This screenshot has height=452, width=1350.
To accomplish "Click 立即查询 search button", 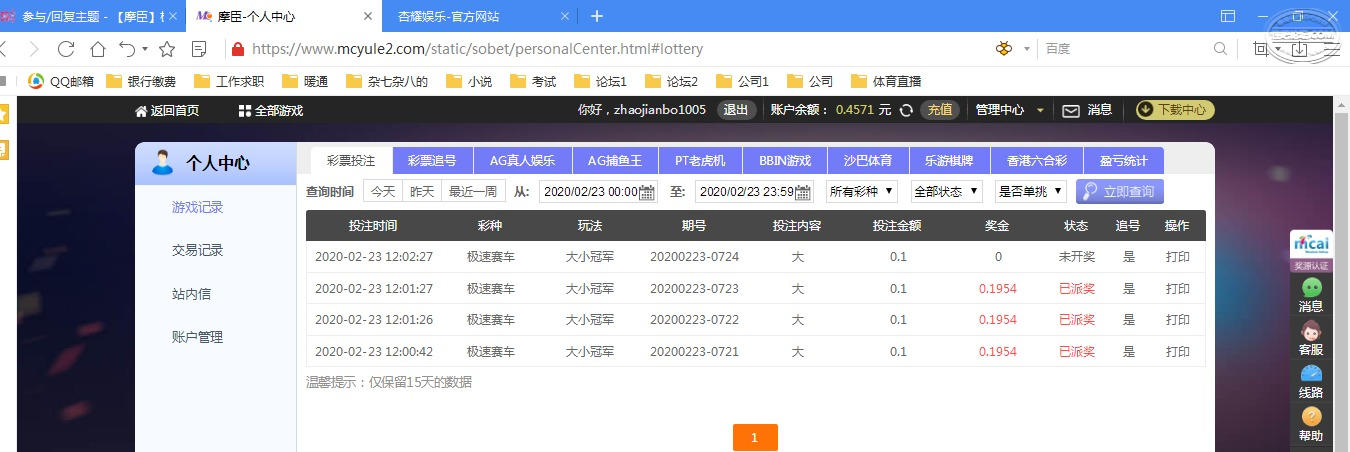I will click(1120, 191).
